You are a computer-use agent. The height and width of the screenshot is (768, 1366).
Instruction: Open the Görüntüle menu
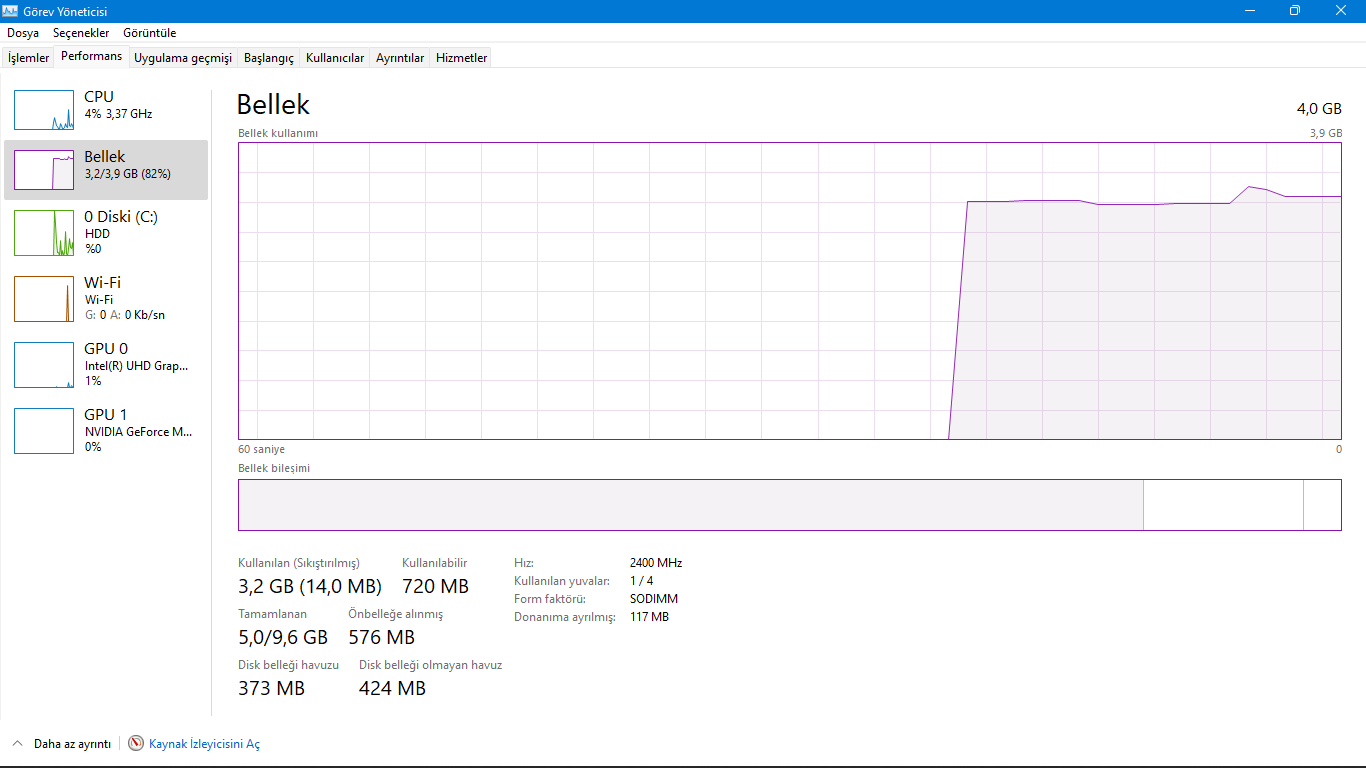149,33
